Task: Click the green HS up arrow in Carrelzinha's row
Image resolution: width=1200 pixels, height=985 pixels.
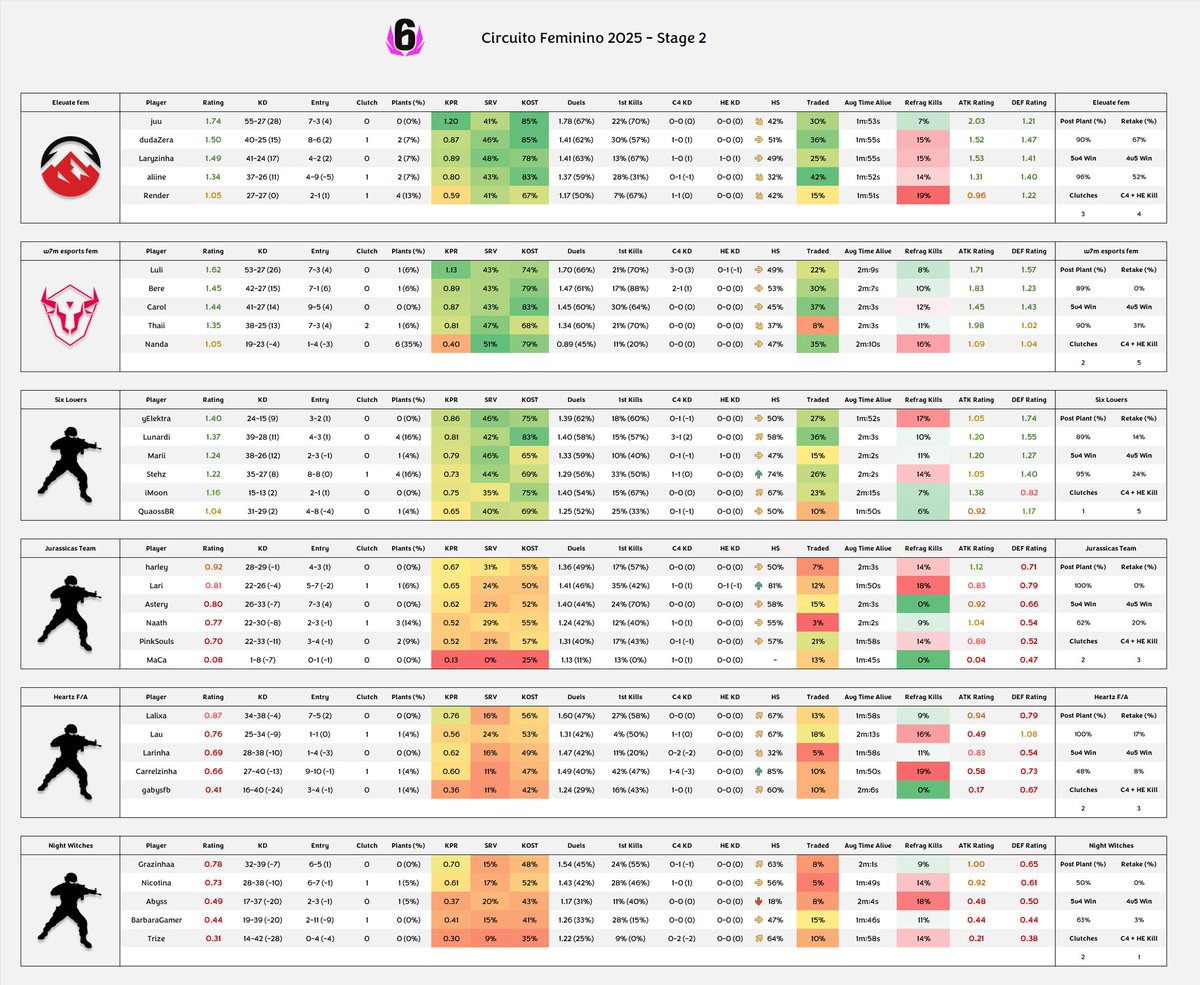Action: coord(760,771)
